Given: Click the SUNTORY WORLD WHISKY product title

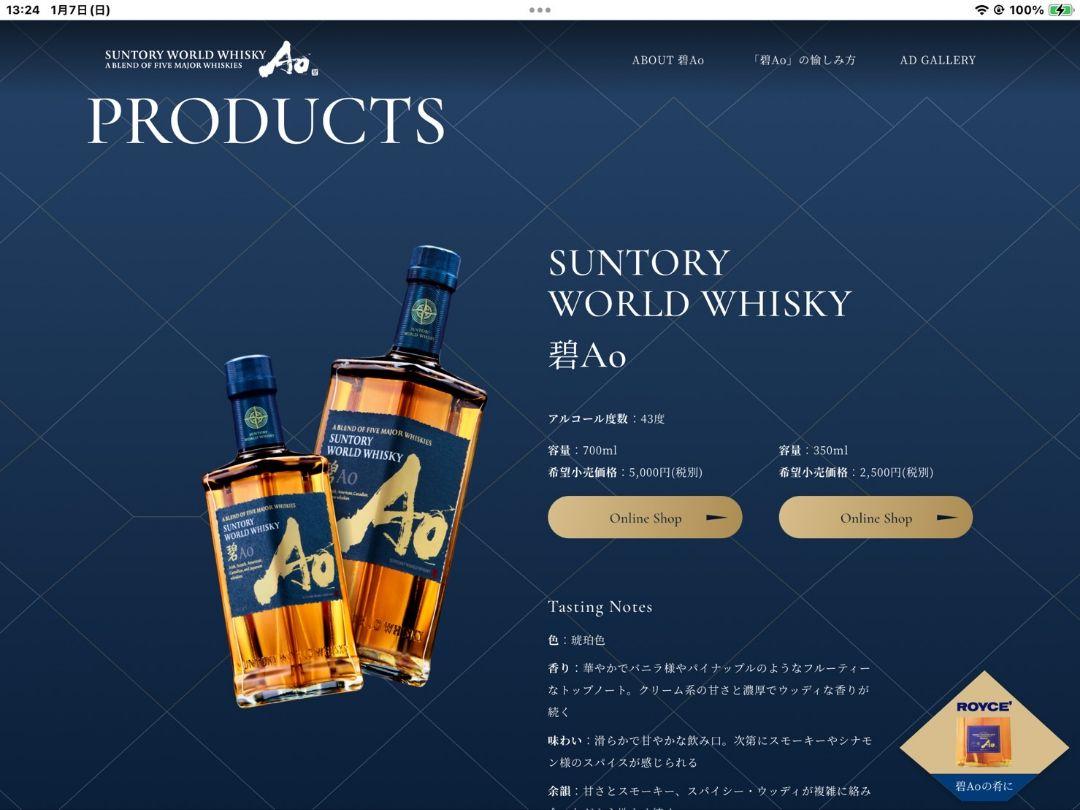Looking at the screenshot, I should [x=700, y=283].
